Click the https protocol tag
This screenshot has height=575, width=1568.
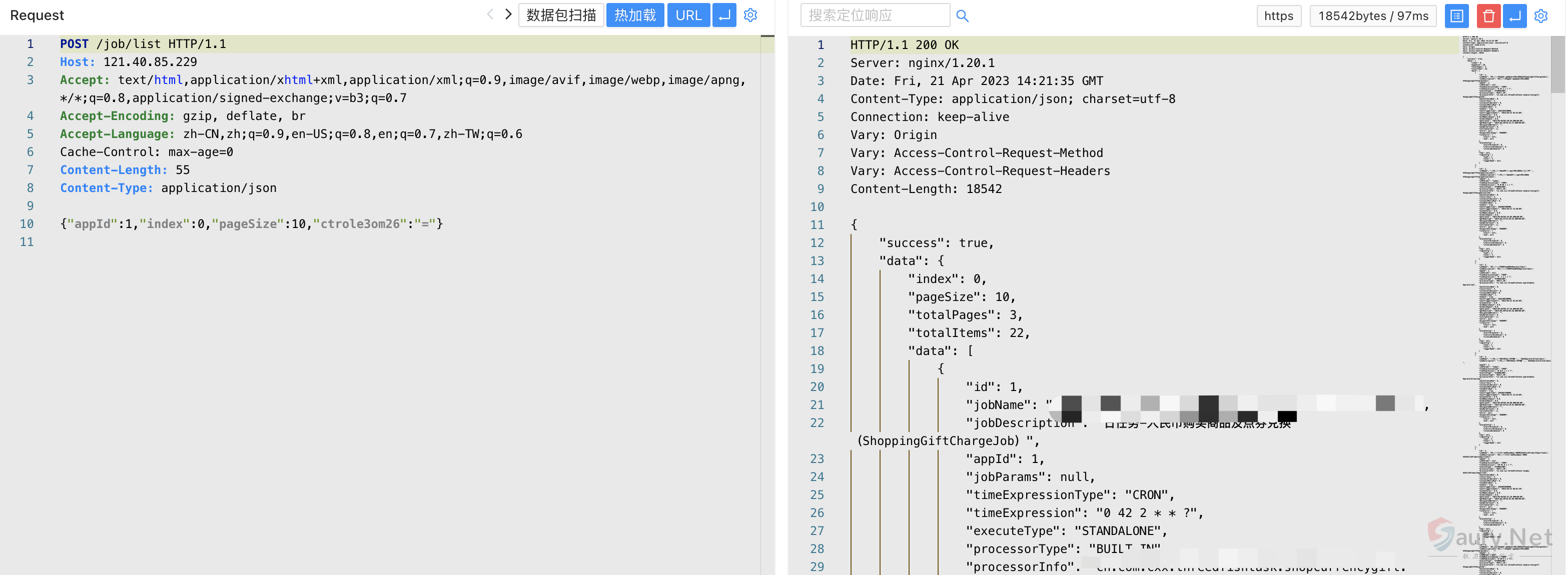click(1278, 16)
